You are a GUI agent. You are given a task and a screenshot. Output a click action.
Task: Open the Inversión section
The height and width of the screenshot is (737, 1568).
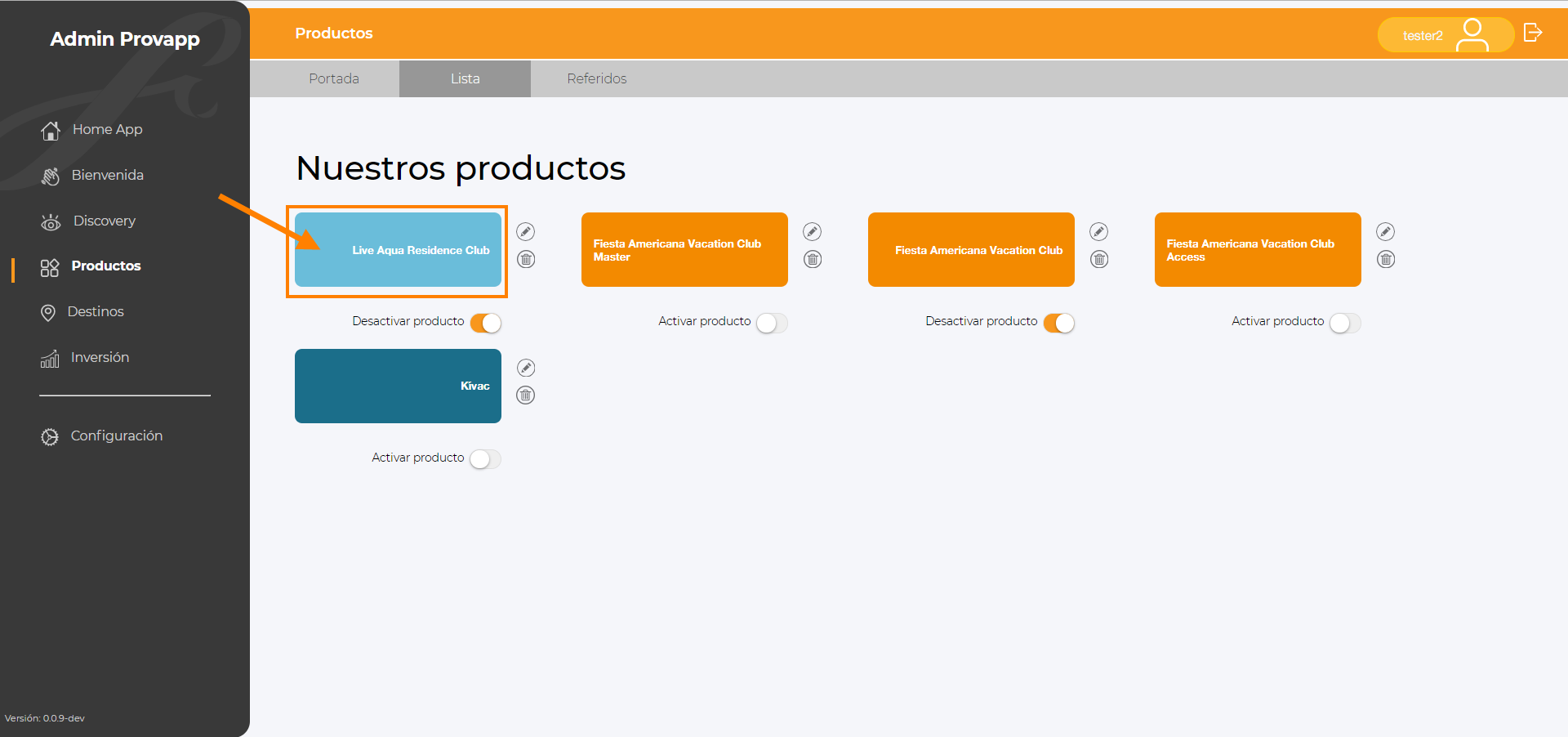tap(100, 357)
